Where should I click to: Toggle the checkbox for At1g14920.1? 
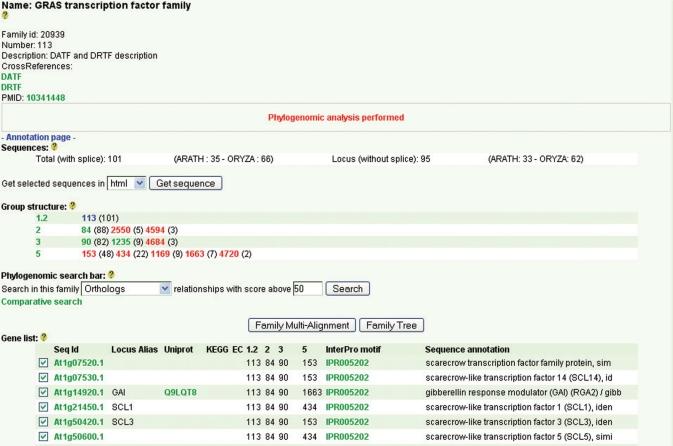click(41, 393)
